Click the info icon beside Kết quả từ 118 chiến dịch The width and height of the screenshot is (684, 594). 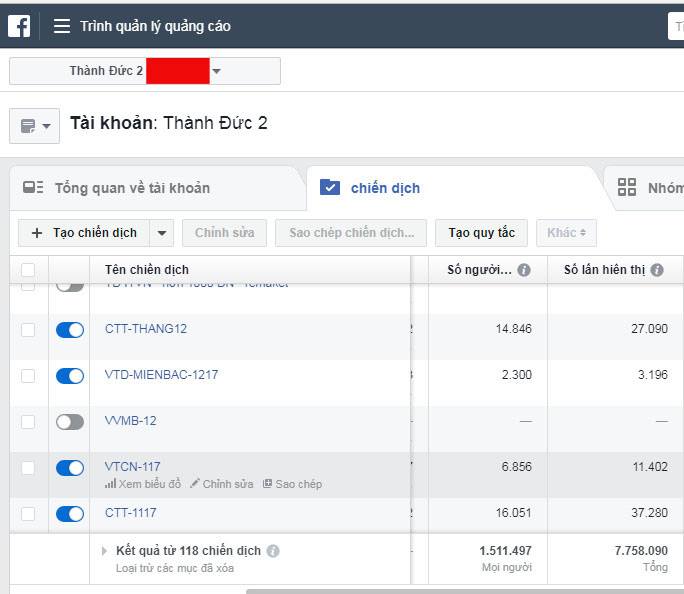[273, 551]
